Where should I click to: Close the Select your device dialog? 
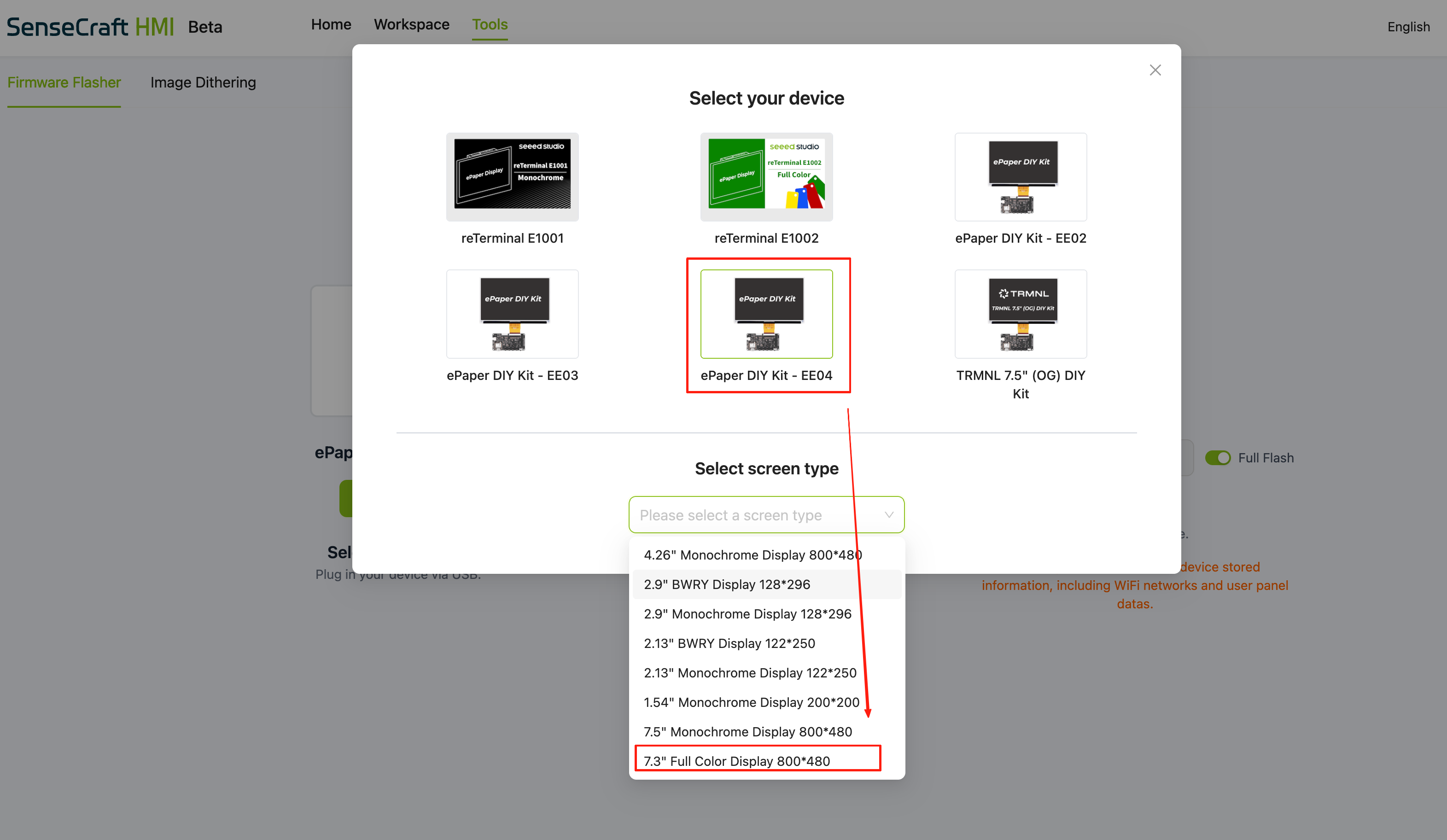point(1155,70)
